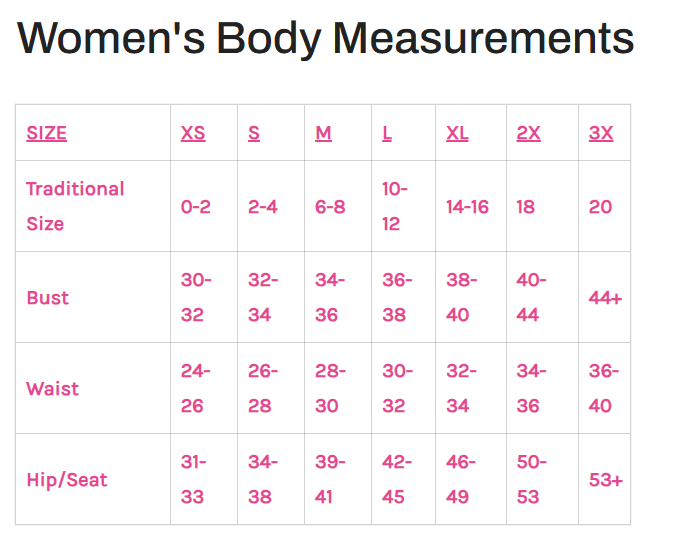Image resolution: width=692 pixels, height=557 pixels.
Task: Select the 14-16 traditional size cell
Action: [467, 207]
